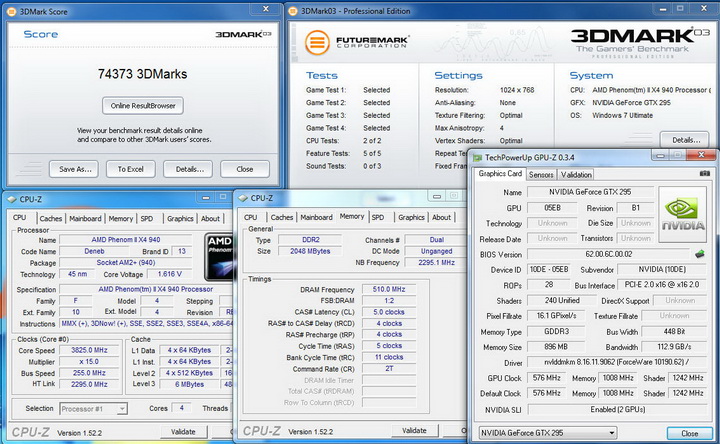The width and height of the screenshot is (720, 444).
Task: Click the GPU-Z Name field NVIDIA GeForce GTX 295
Action: pos(590,192)
